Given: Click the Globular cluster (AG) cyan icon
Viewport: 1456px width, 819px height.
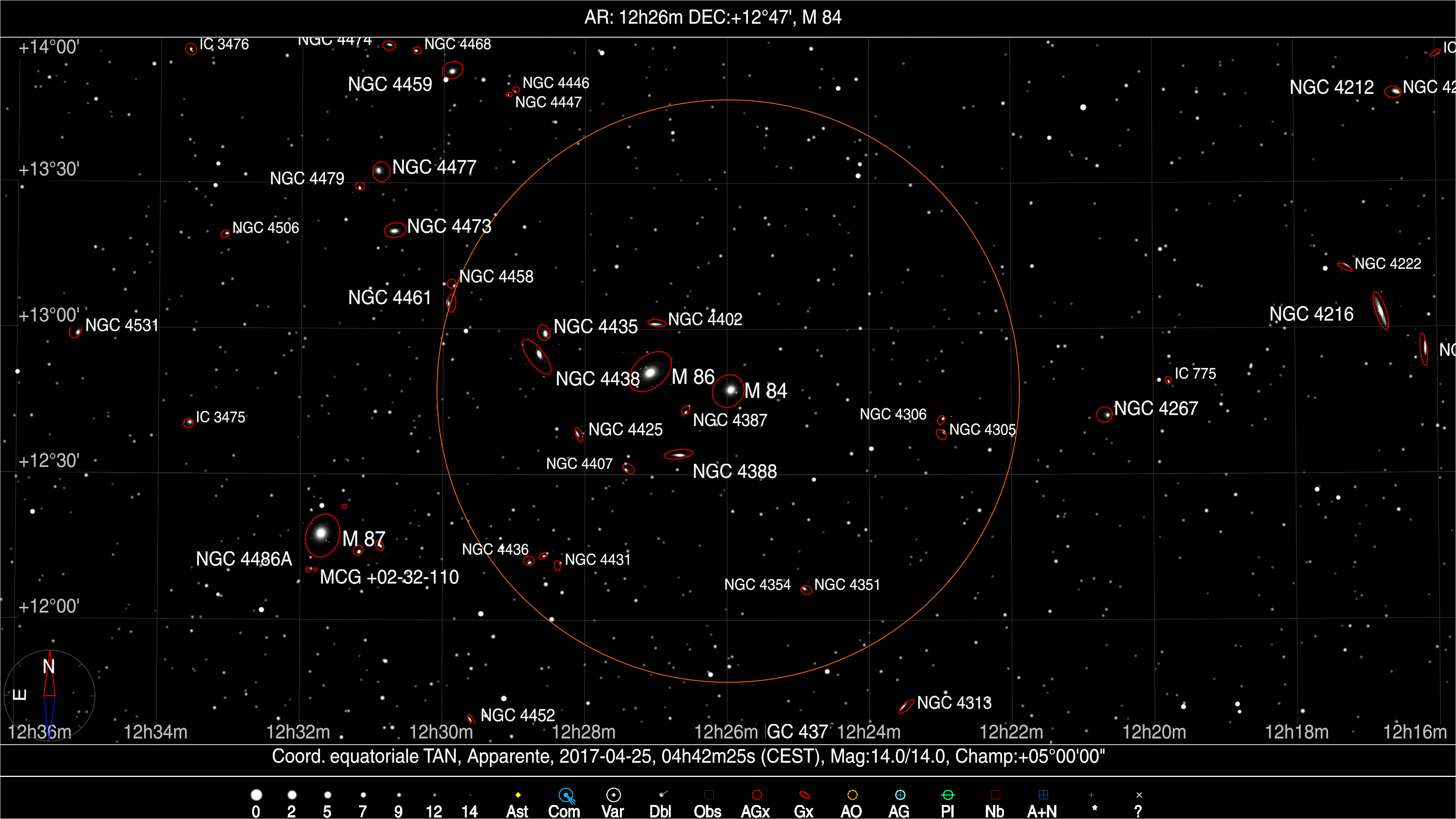Looking at the screenshot, I should [x=900, y=795].
